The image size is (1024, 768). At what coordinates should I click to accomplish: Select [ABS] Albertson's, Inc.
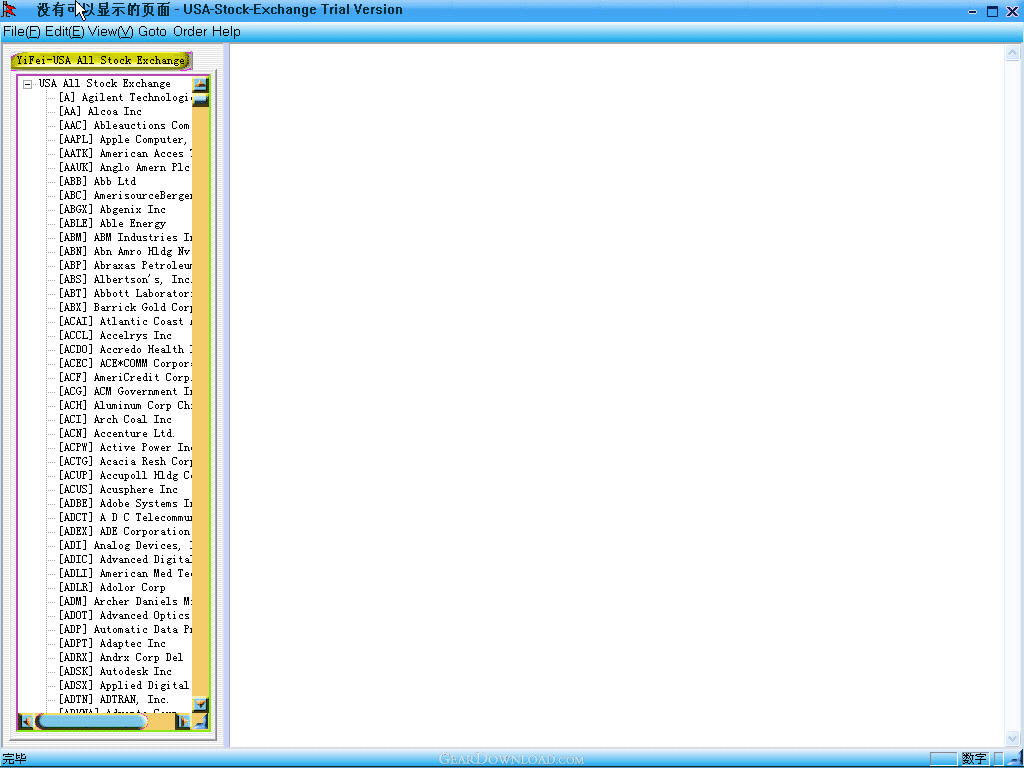coord(125,280)
